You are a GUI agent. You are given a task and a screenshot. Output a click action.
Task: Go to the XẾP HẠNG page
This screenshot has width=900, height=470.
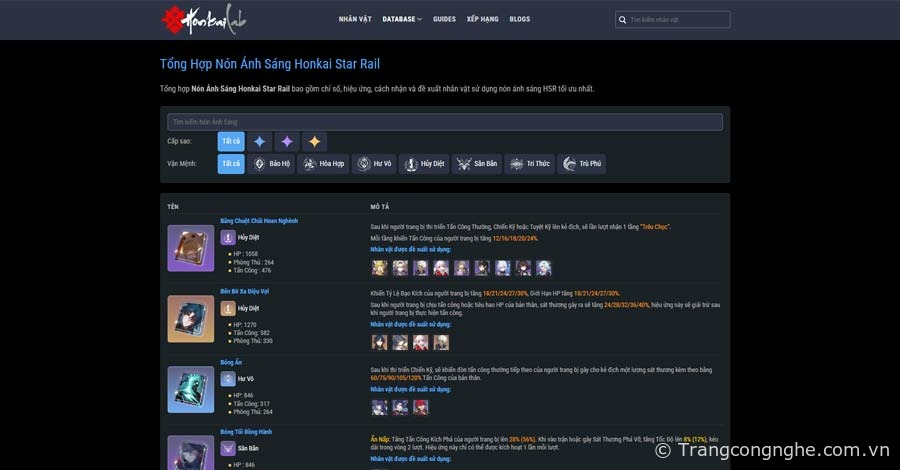pyautogui.click(x=482, y=19)
